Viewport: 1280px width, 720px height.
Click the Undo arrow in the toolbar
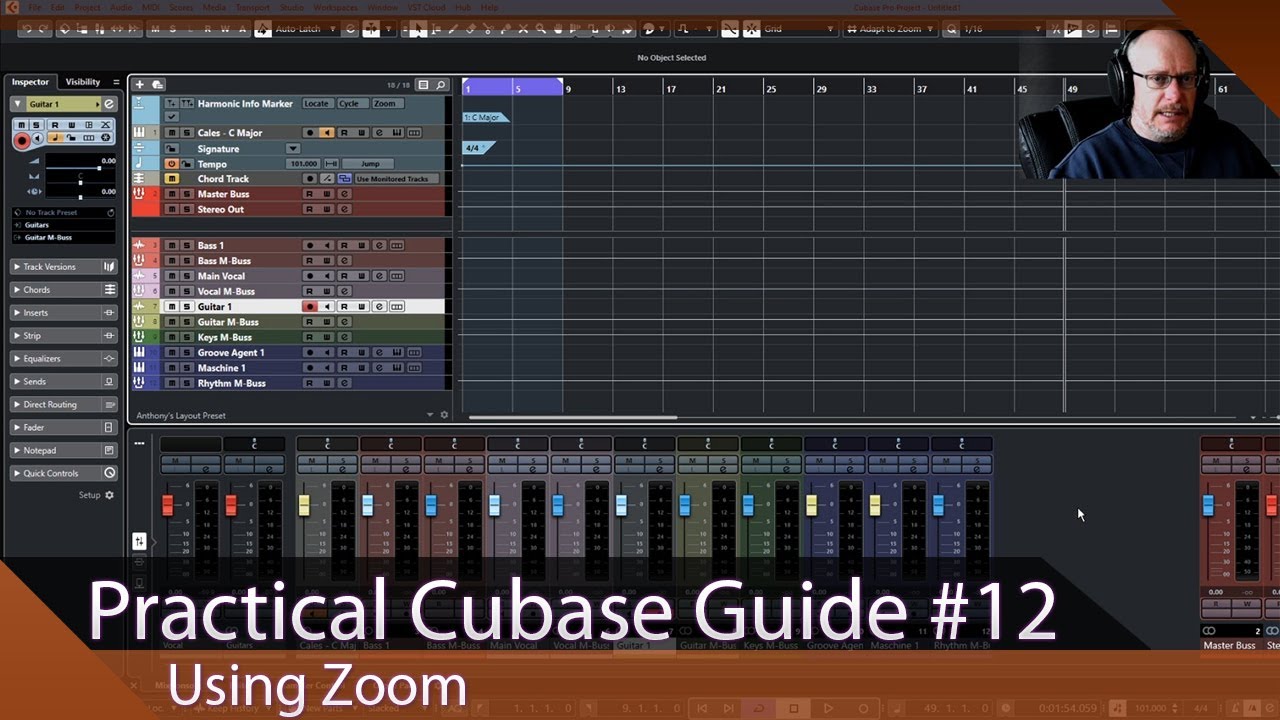click(27, 29)
